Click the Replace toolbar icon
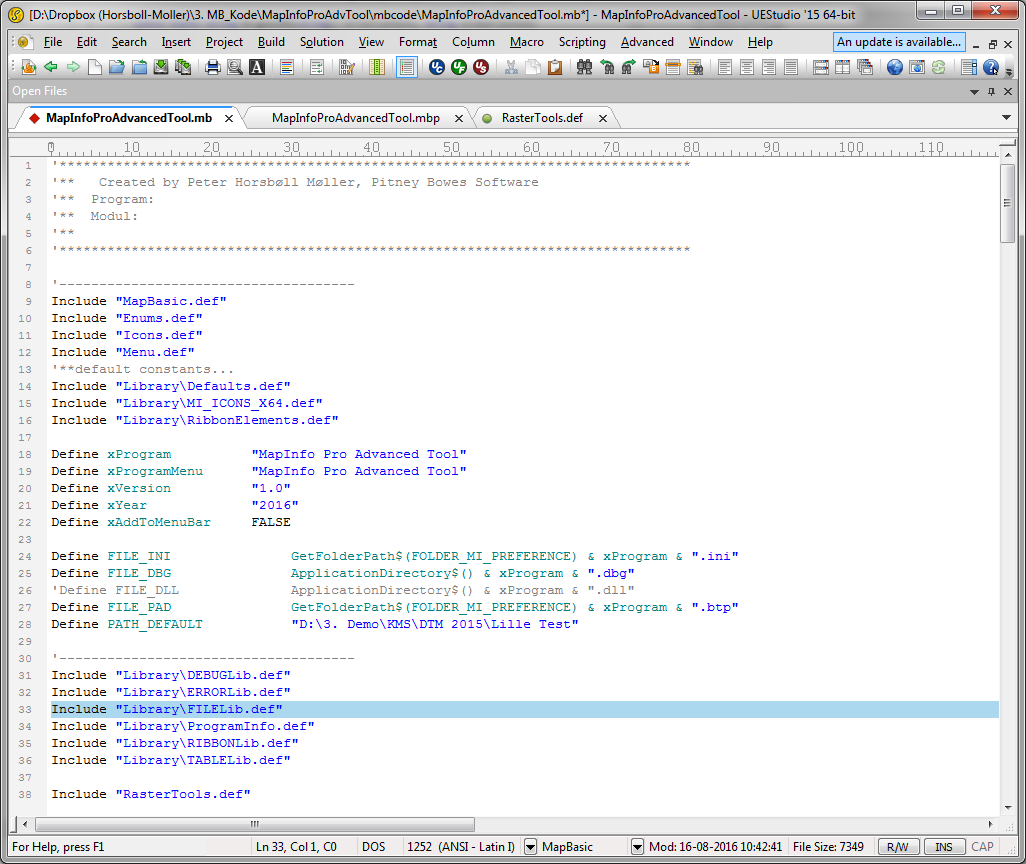The width and height of the screenshot is (1026, 864). (x=651, y=67)
